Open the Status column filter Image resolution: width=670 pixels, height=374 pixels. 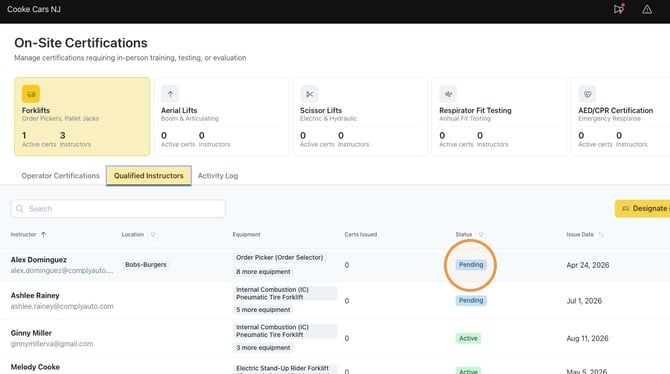pyautogui.click(x=481, y=234)
